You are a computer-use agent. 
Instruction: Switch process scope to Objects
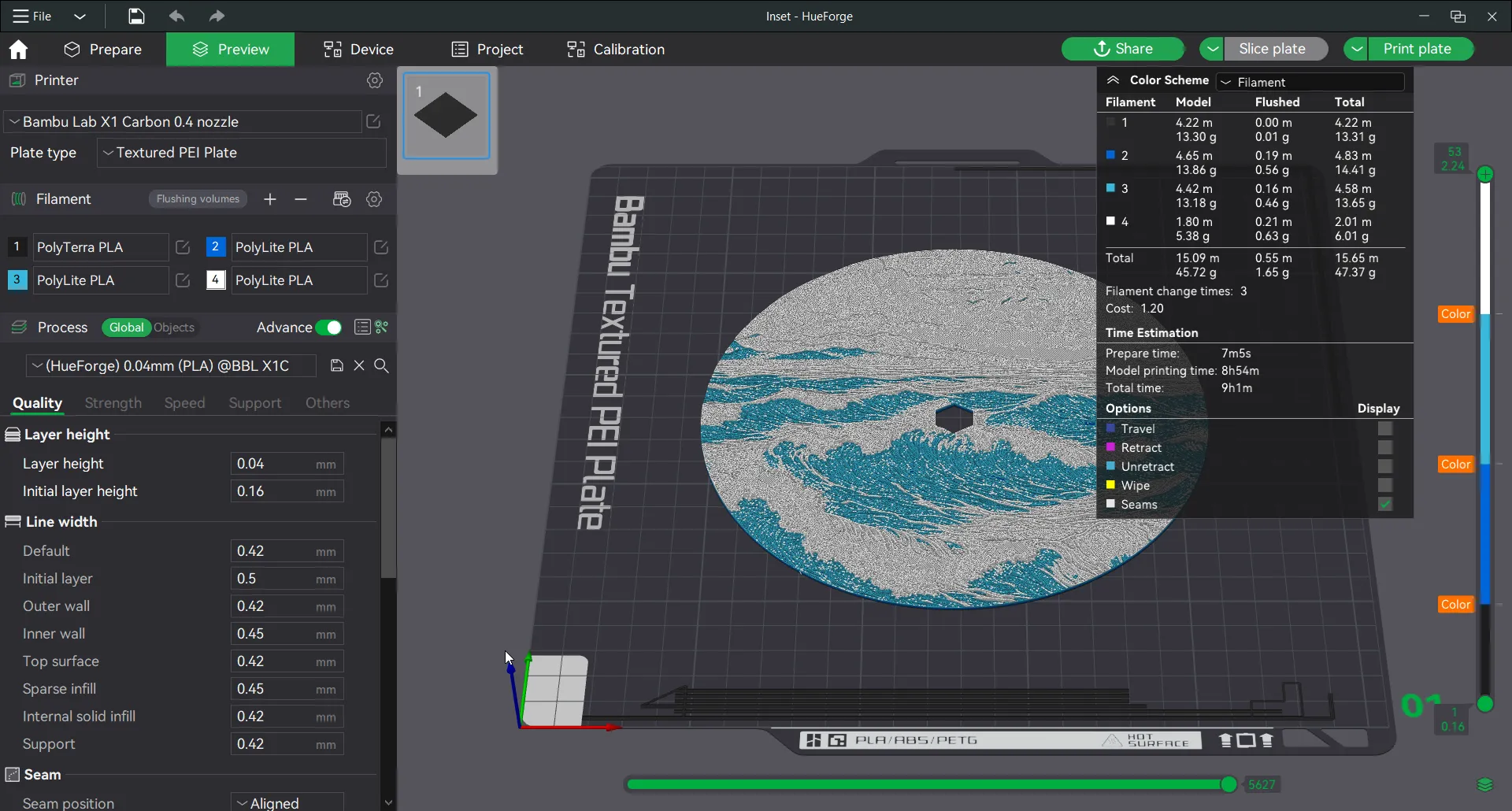click(174, 328)
